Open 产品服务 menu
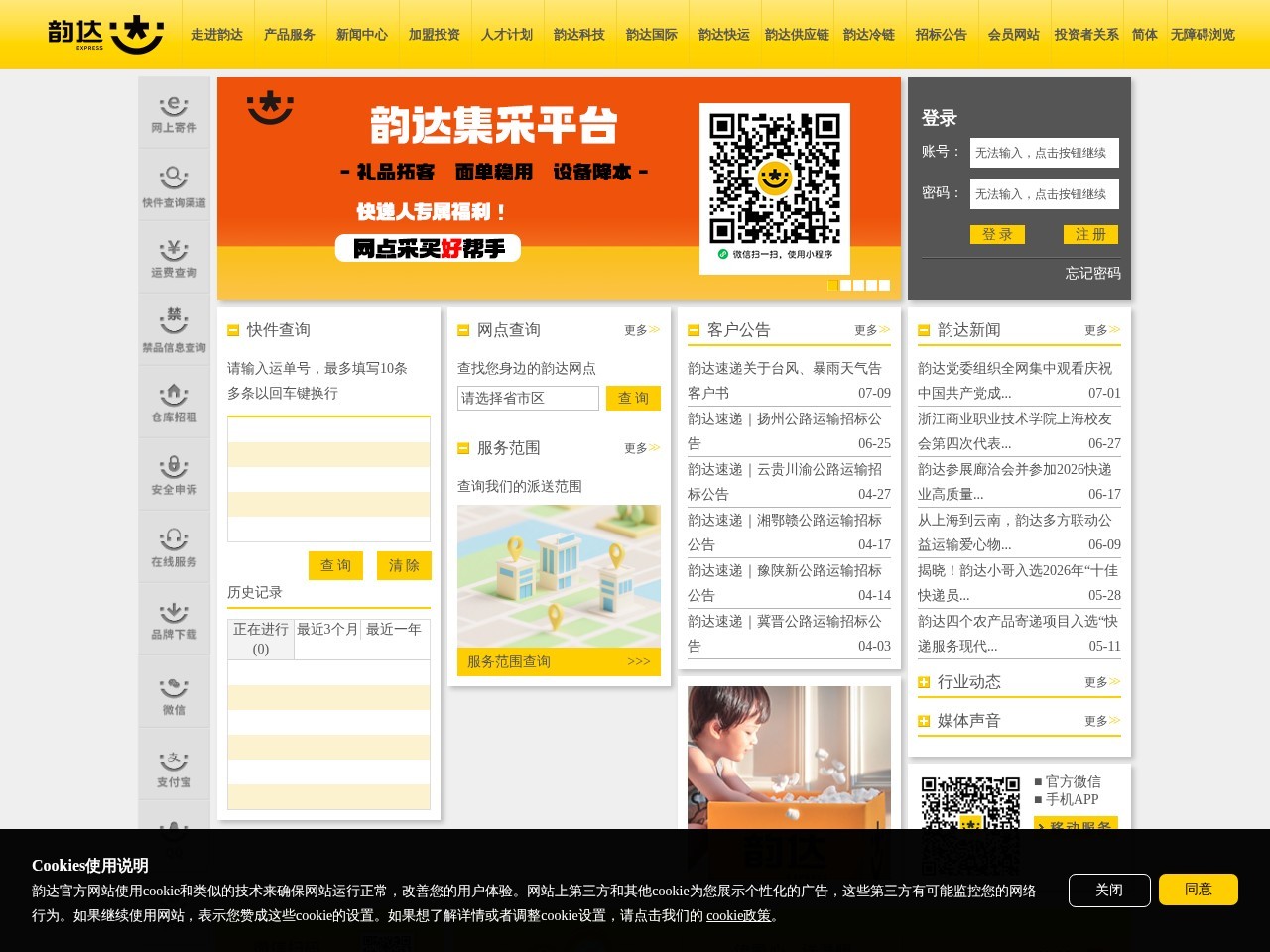 pos(290,35)
